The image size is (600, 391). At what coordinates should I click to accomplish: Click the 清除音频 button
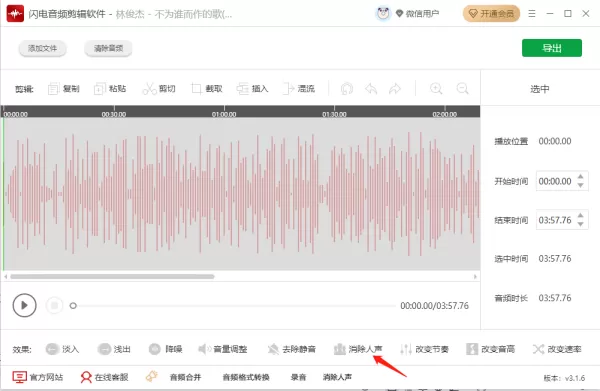coord(108,48)
